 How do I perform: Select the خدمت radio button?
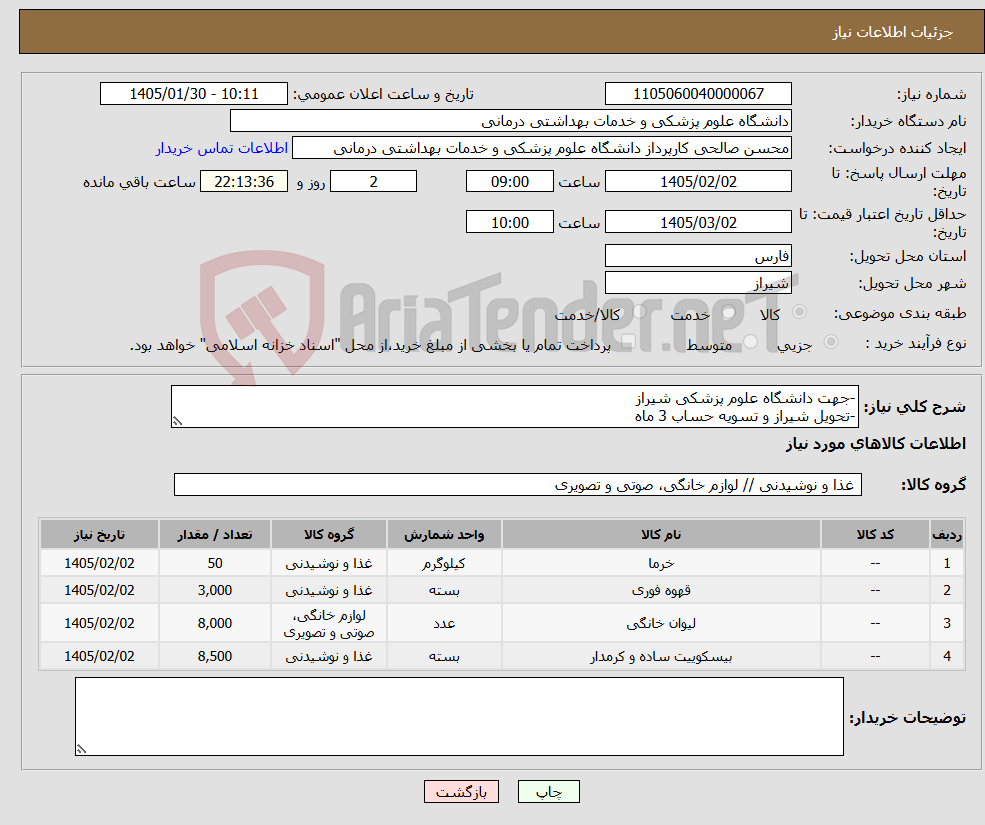(x=729, y=312)
